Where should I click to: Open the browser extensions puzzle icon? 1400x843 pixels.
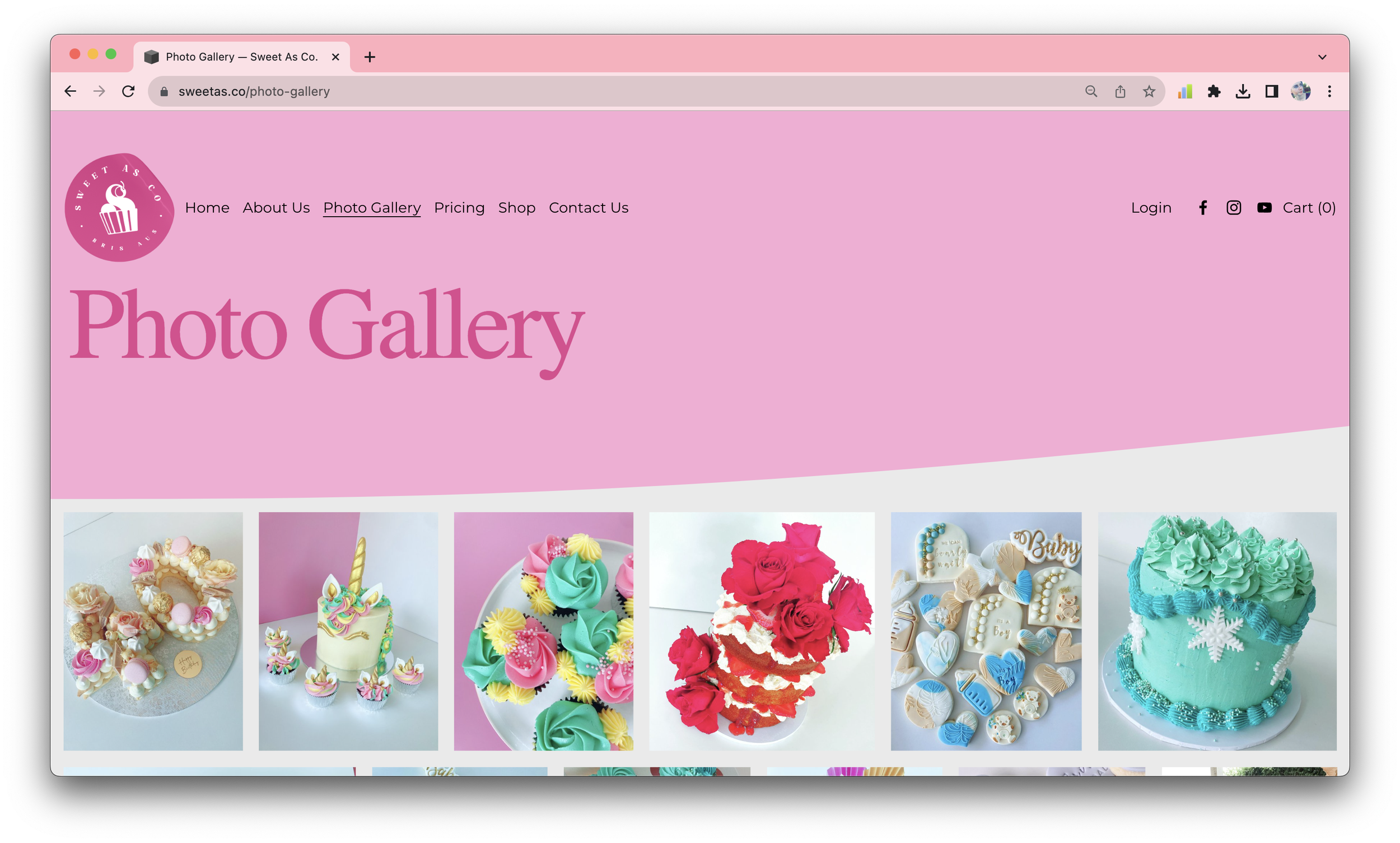coord(1214,90)
